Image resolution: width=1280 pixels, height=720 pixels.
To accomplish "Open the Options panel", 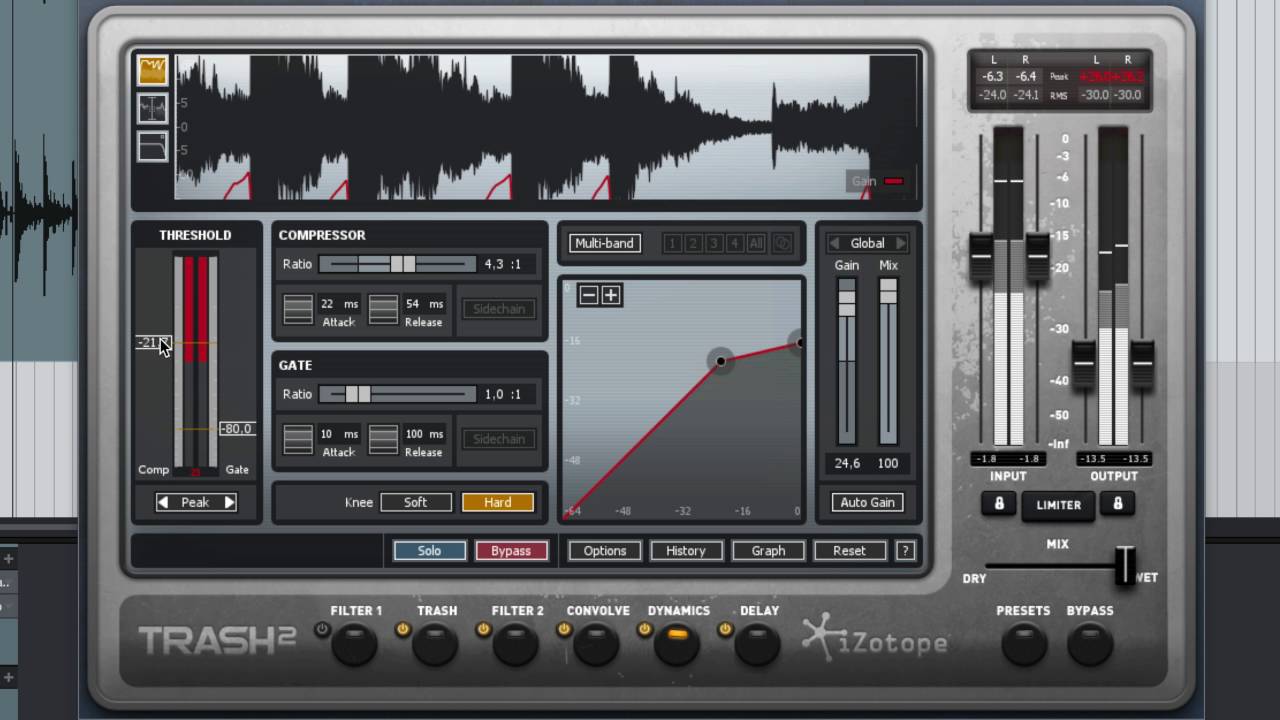I will click(x=605, y=551).
